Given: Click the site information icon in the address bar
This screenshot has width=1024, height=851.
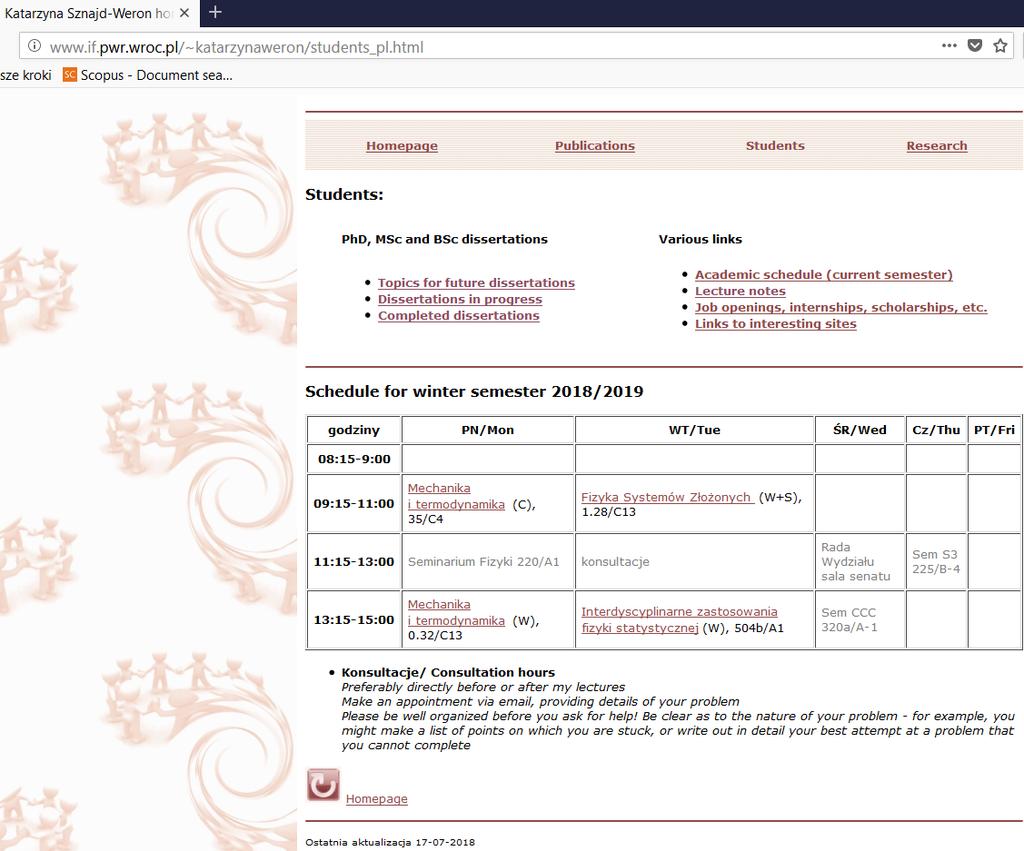Looking at the screenshot, I should [x=35, y=46].
